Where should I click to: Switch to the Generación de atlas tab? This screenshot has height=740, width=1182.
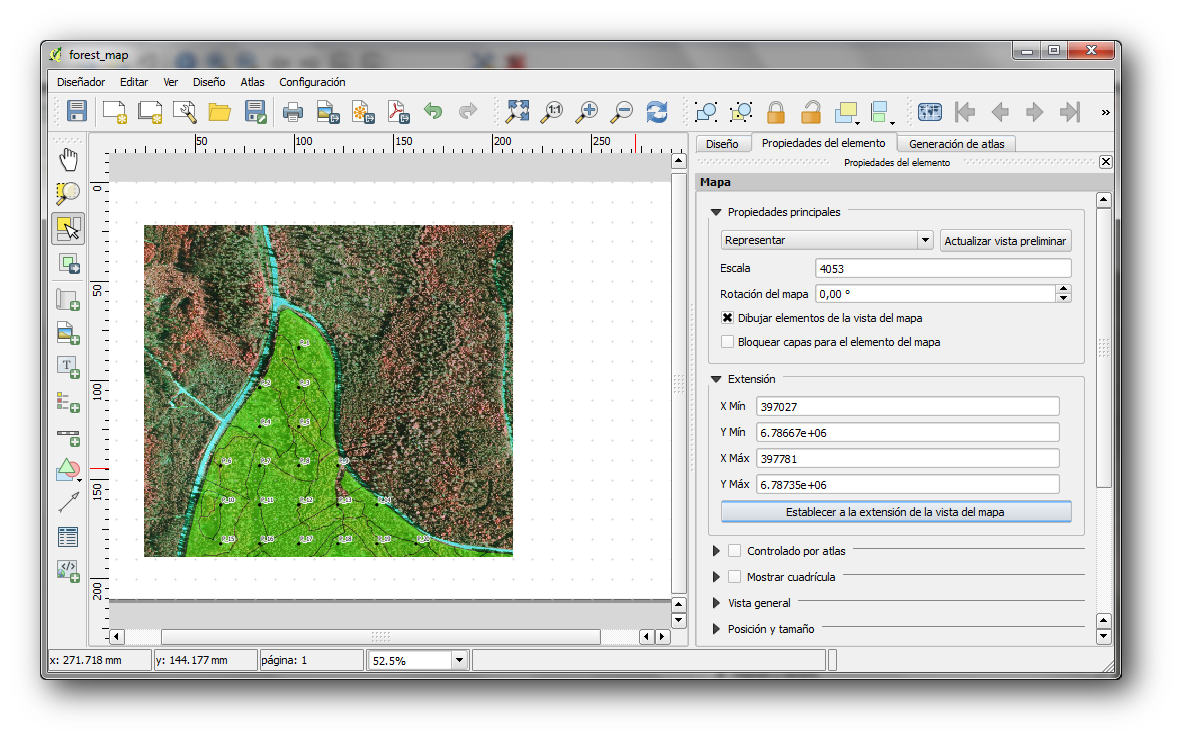click(x=957, y=144)
